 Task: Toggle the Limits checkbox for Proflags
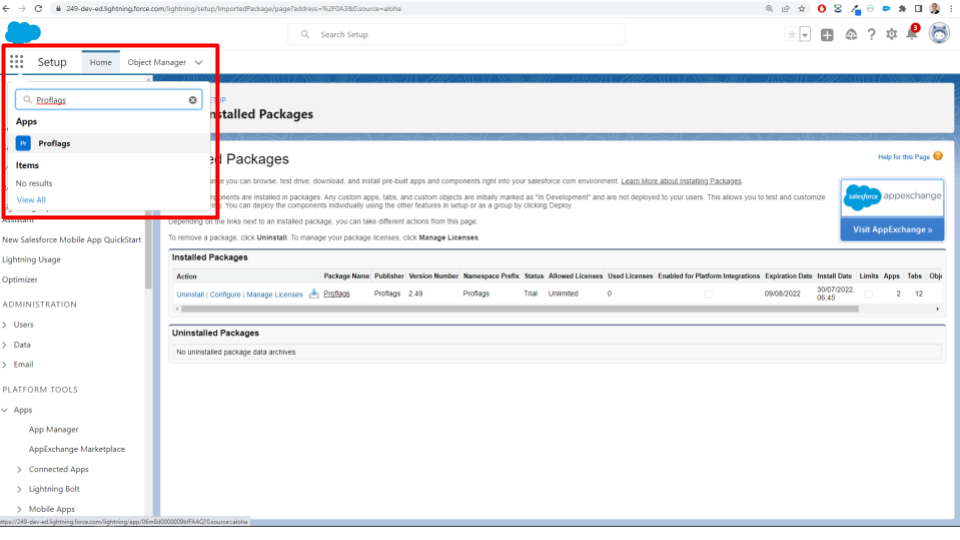pyautogui.click(x=868, y=294)
